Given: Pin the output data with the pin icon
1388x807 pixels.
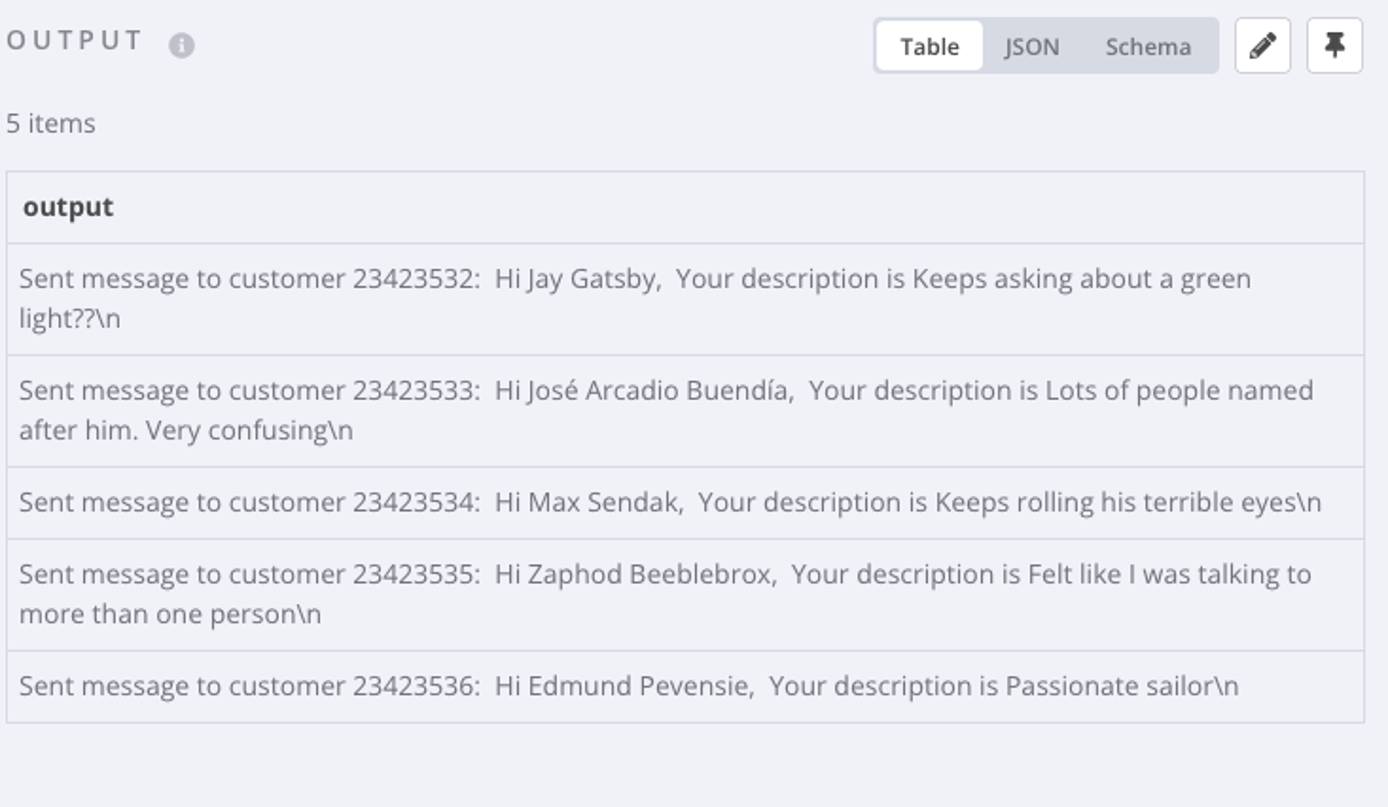Looking at the screenshot, I should 1337,44.
